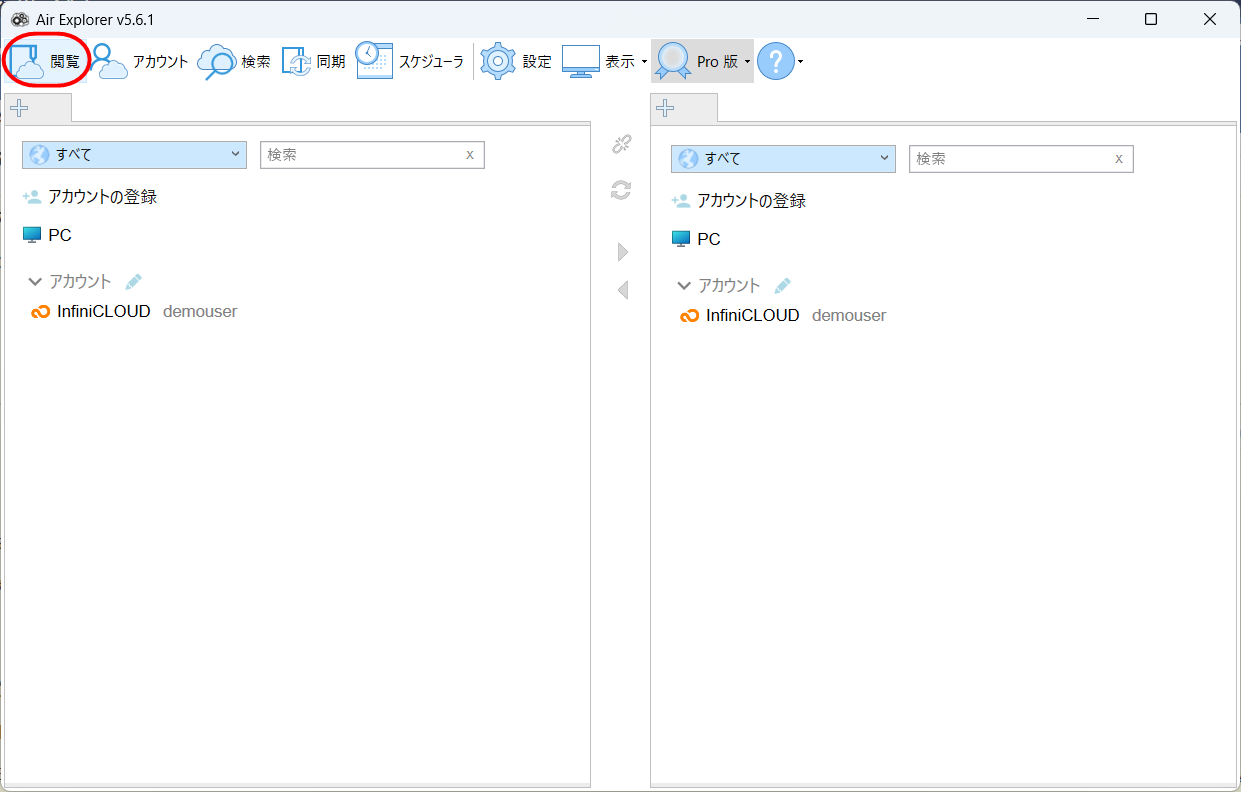Expand the 表示 view dropdown
1241x792 pixels.
(605, 61)
